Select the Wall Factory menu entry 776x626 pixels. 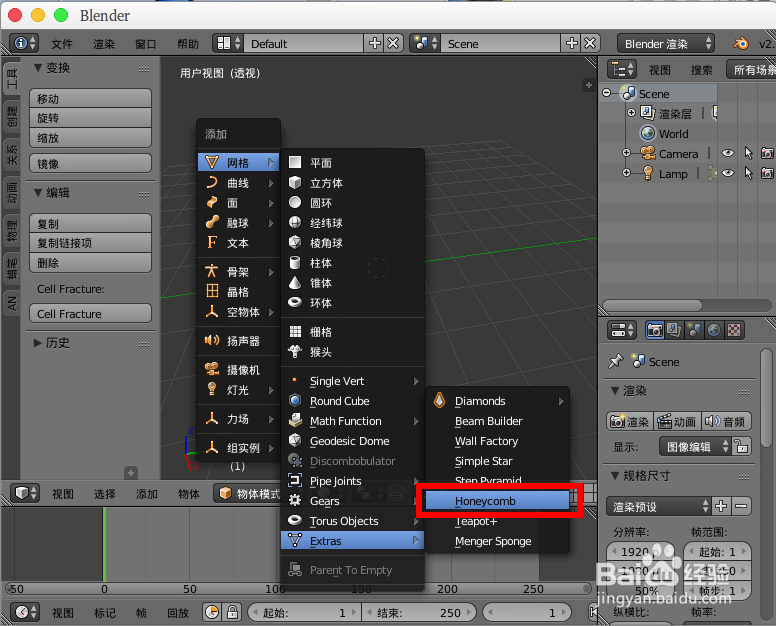tap(497, 440)
